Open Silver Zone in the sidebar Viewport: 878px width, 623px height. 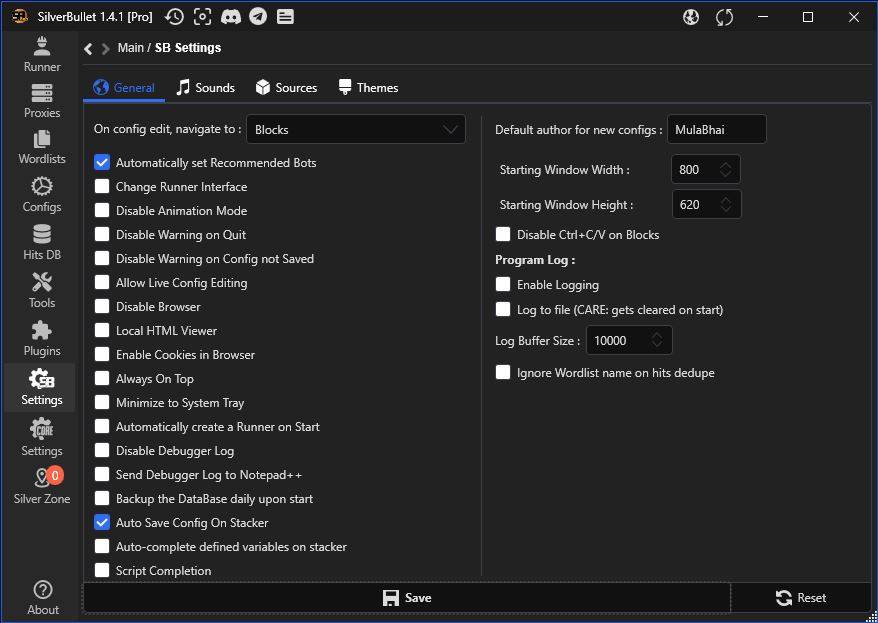pos(42,486)
